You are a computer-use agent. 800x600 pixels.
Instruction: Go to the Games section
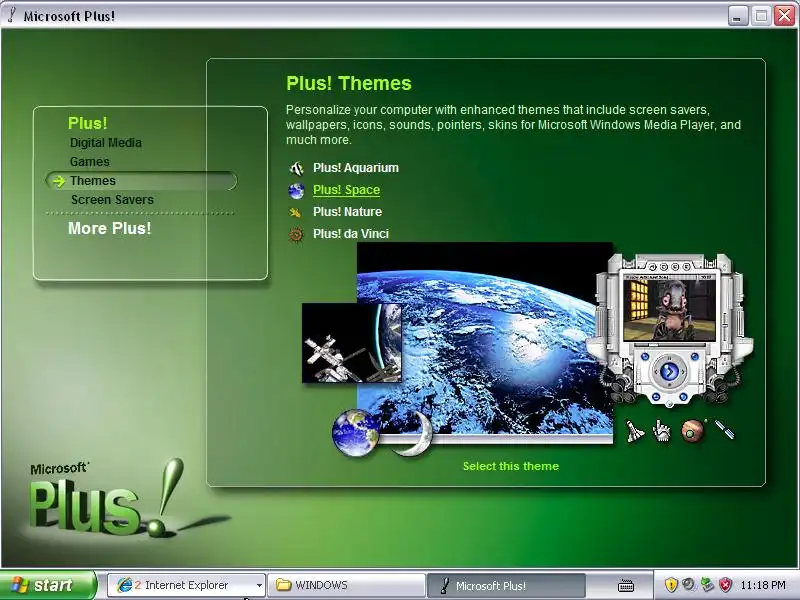(x=90, y=162)
